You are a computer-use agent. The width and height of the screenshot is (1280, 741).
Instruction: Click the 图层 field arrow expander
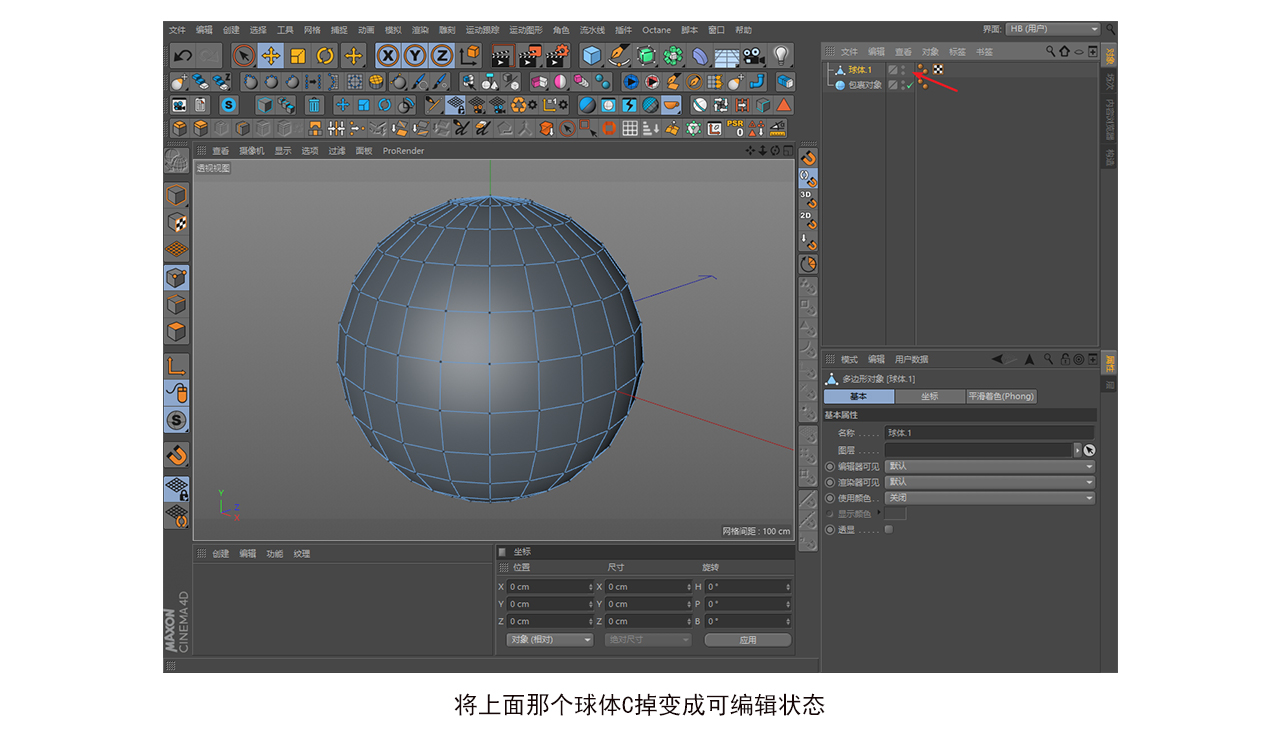pos(1078,450)
